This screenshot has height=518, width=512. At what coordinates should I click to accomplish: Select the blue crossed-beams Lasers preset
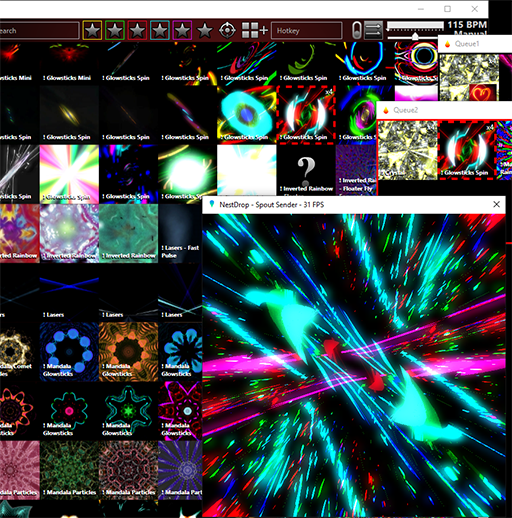[x=69, y=292]
